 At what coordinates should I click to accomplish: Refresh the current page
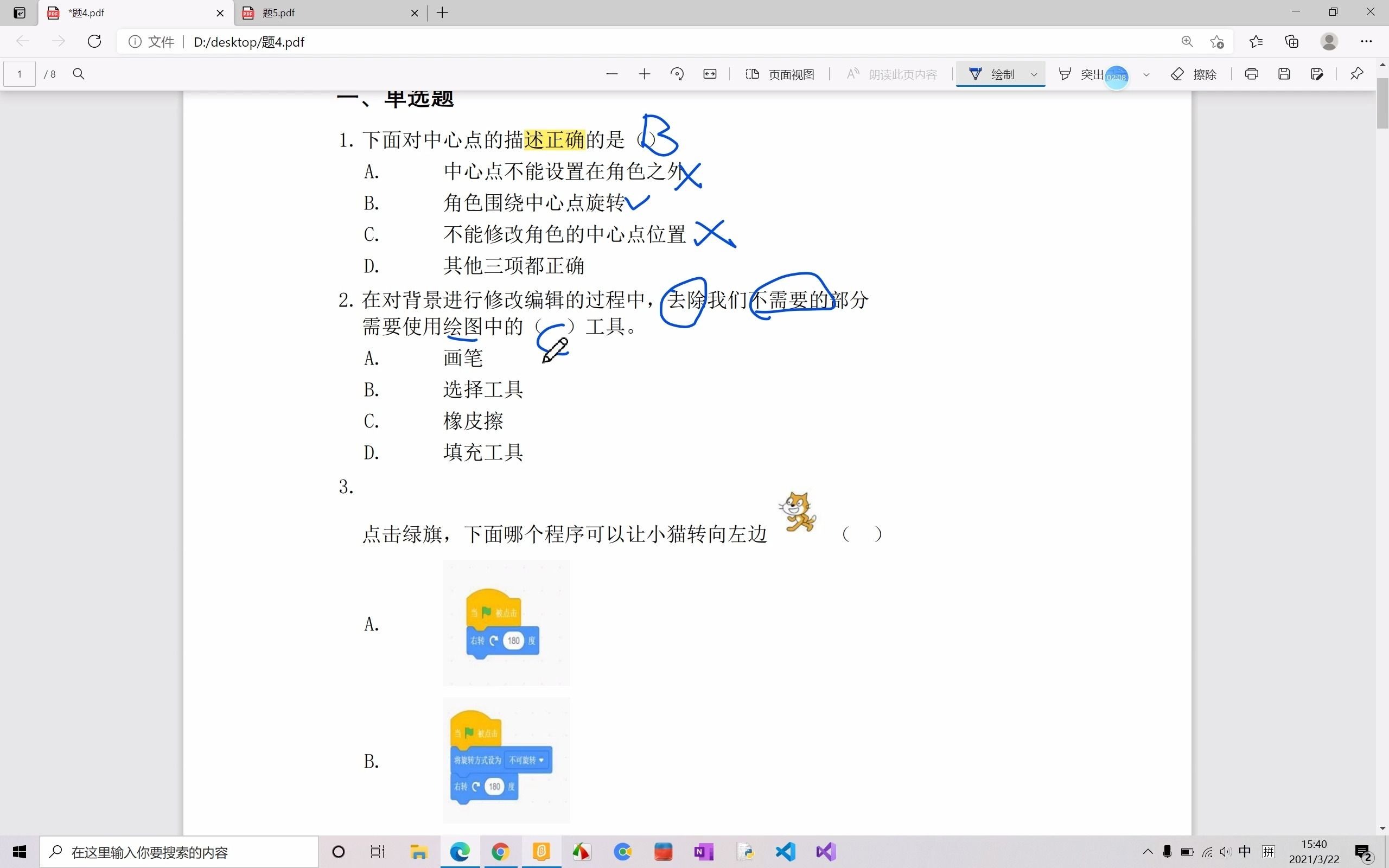tap(94, 41)
